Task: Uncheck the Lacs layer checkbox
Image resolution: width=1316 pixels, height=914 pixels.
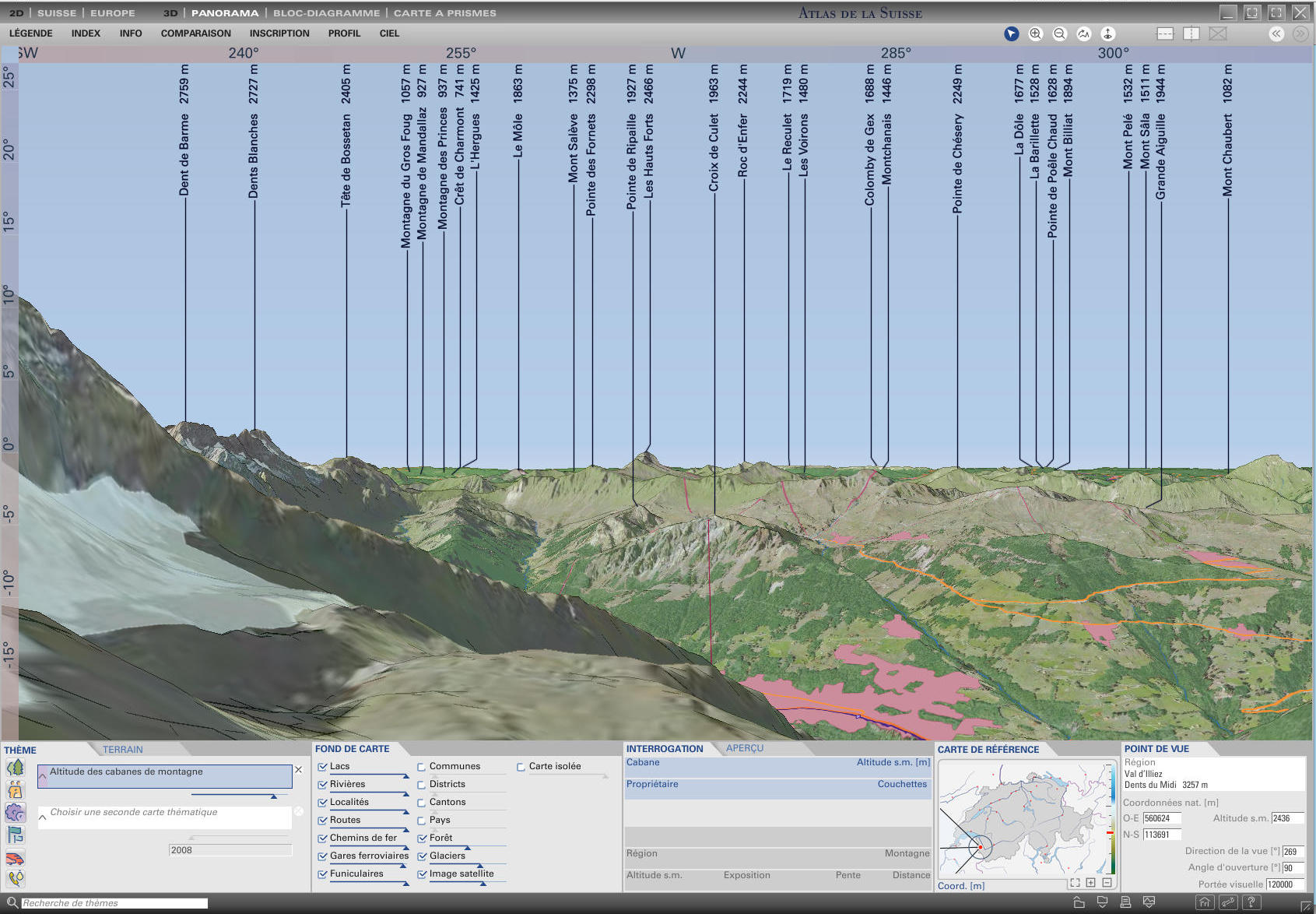Action: pos(322,767)
